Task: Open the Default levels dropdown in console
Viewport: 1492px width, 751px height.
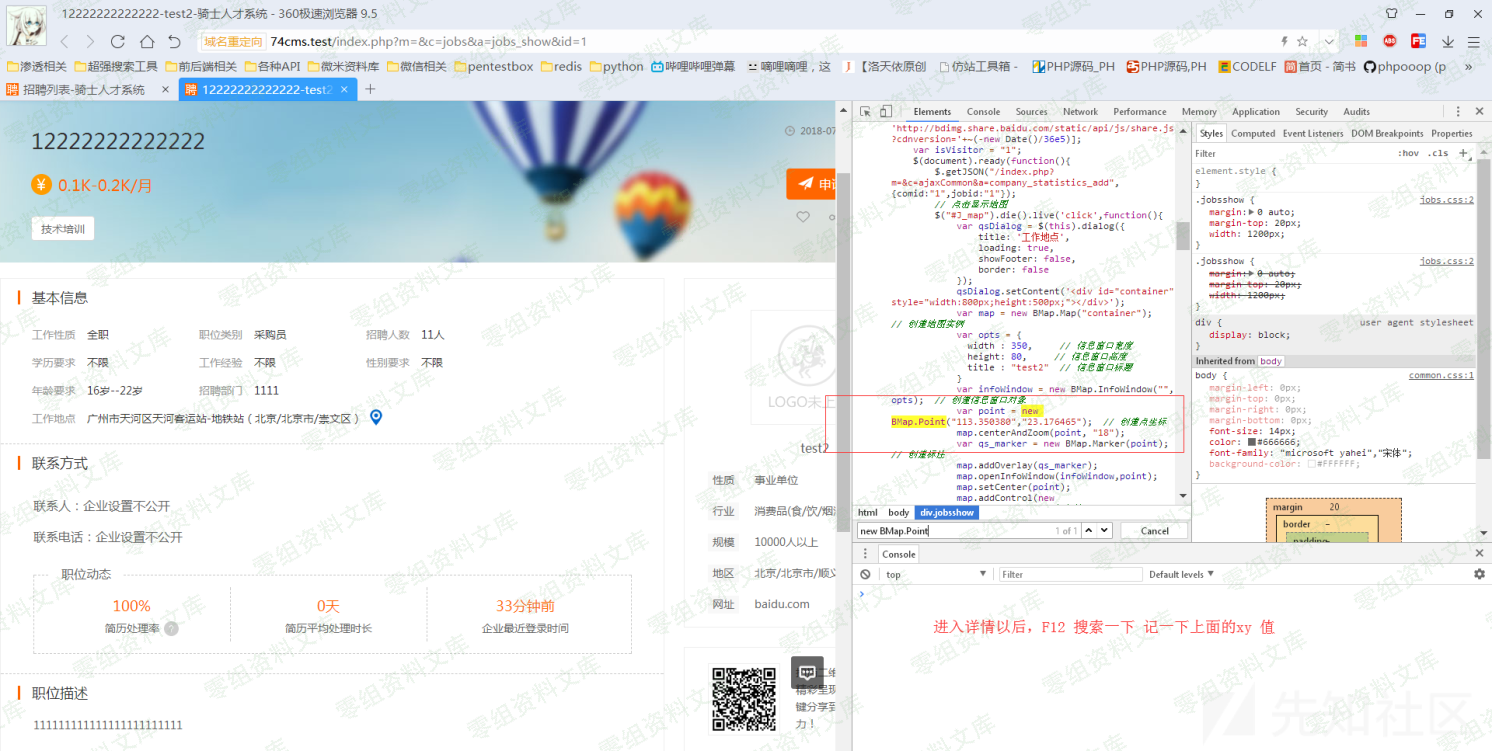Action: [x=1181, y=575]
